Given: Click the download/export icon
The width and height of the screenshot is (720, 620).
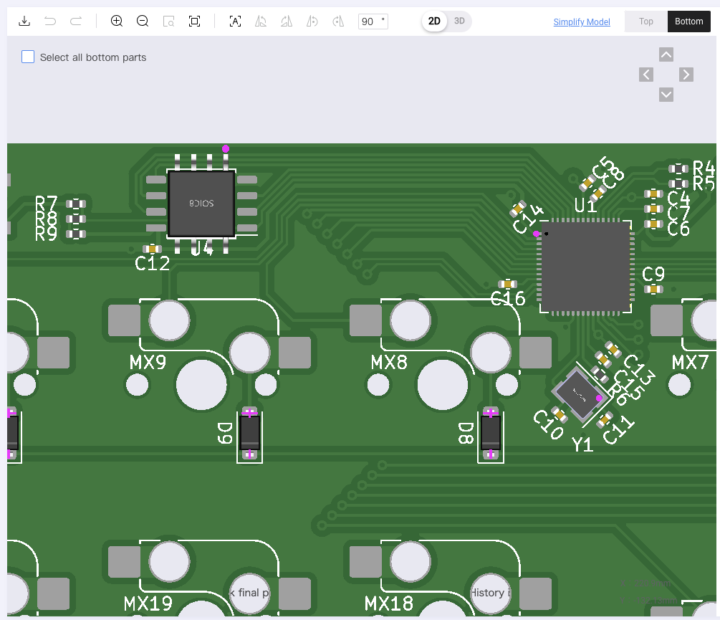Looking at the screenshot, I should pos(24,21).
